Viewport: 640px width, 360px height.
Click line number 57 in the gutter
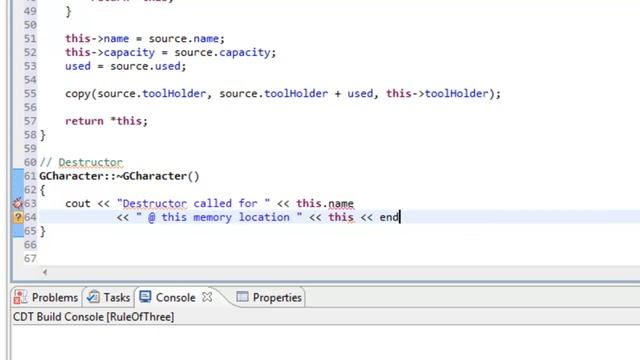pos(30,121)
